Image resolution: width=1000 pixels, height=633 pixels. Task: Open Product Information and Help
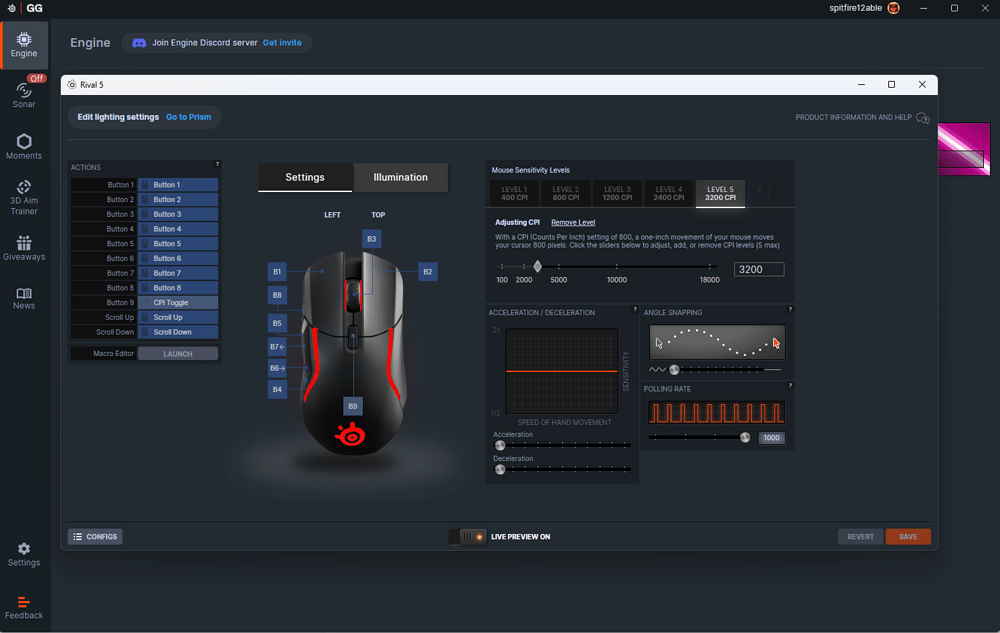point(860,117)
